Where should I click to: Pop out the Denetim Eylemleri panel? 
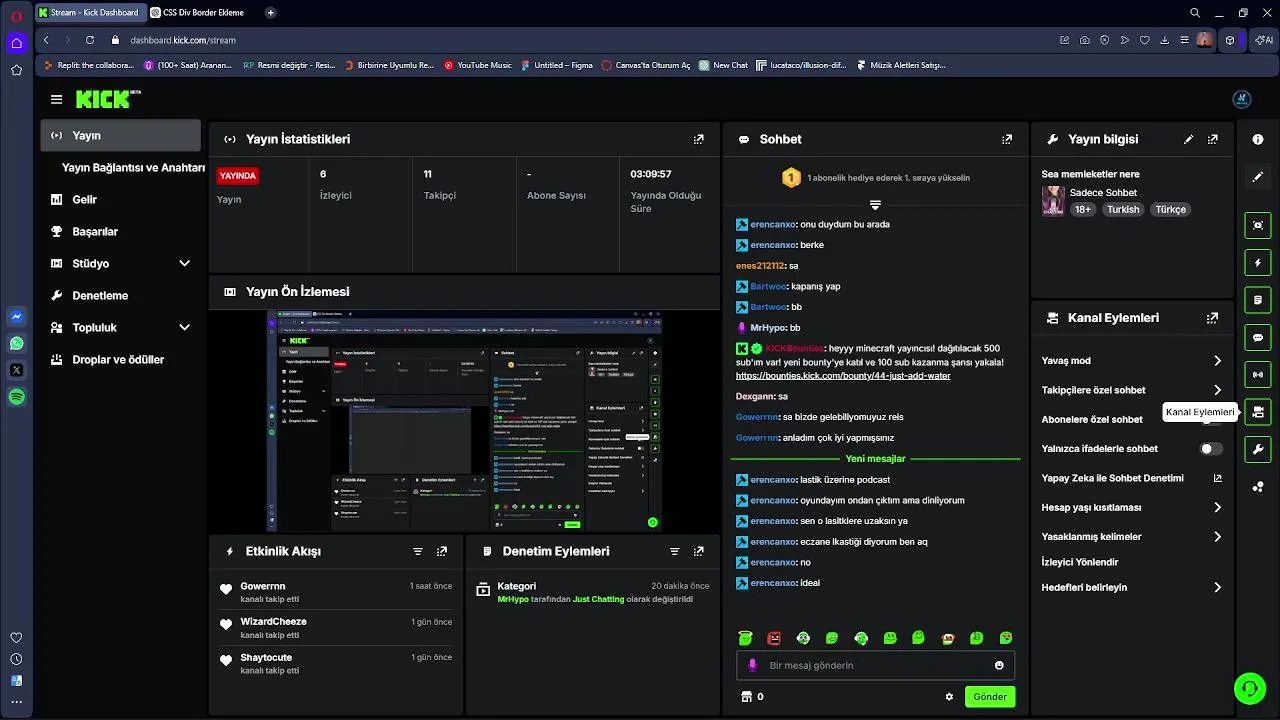point(698,551)
